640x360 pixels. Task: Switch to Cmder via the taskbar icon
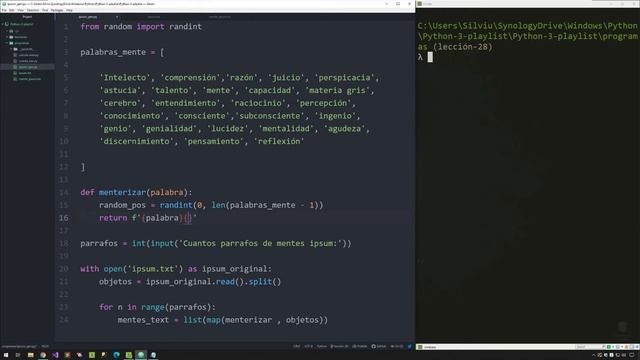pyautogui.click(x=129, y=355)
